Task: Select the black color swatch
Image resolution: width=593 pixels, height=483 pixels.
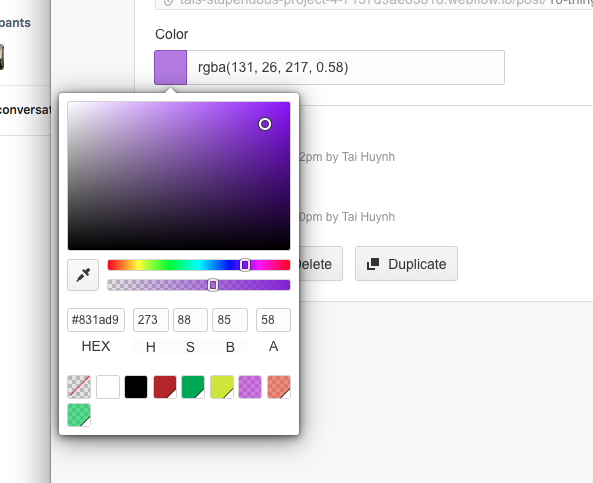Action: click(x=136, y=387)
